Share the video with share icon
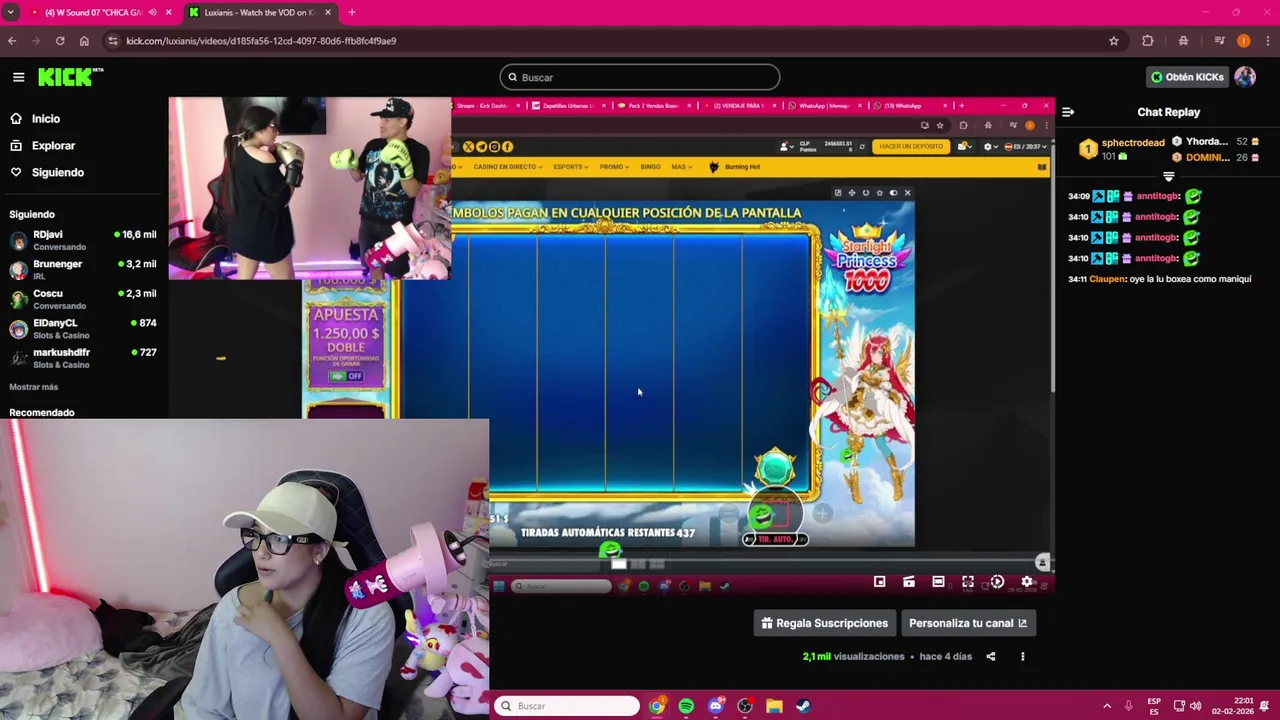 [x=991, y=657]
